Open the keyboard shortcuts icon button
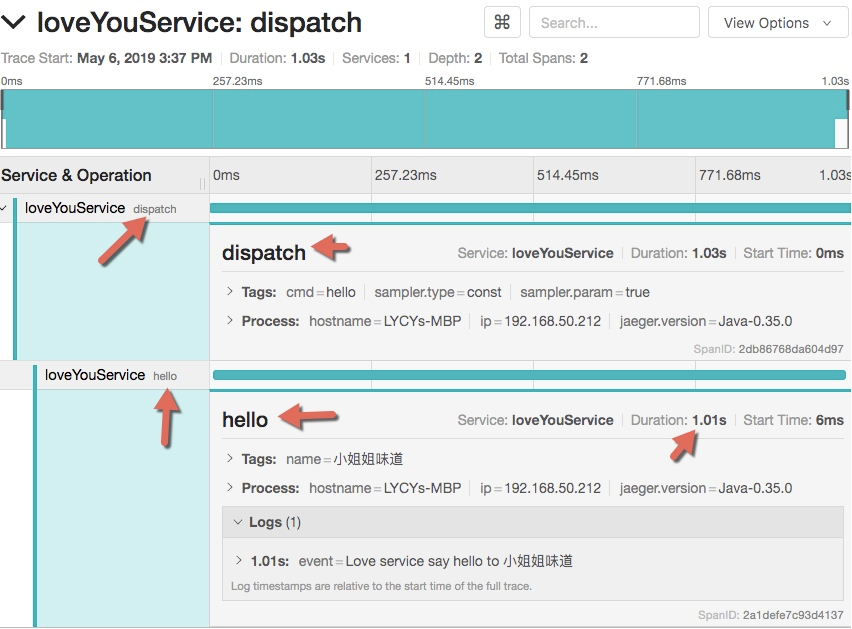 click(x=502, y=22)
